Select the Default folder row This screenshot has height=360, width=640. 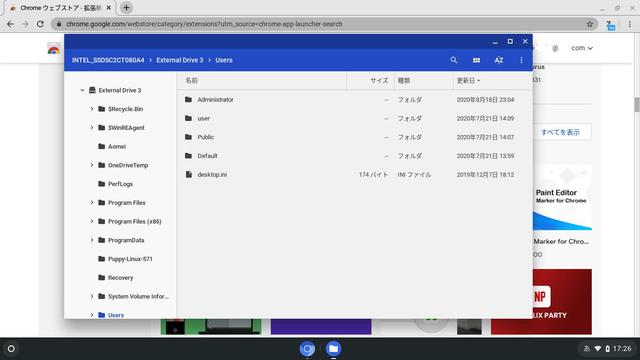354,156
